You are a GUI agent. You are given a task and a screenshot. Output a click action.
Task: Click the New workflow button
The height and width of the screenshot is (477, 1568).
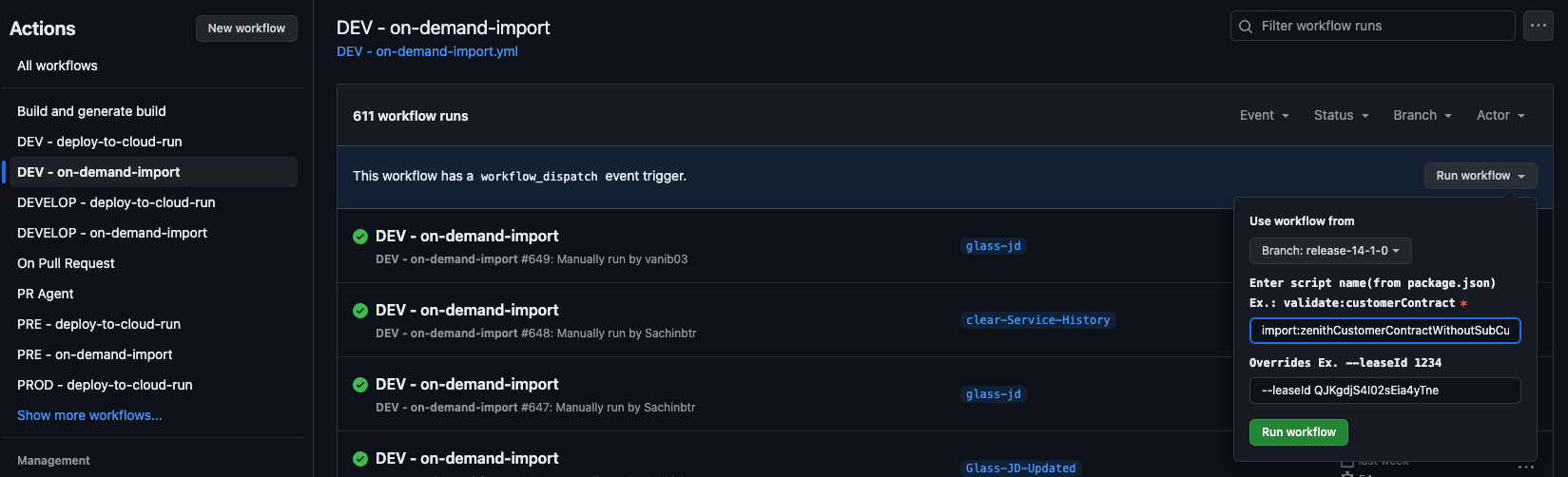coord(246,29)
